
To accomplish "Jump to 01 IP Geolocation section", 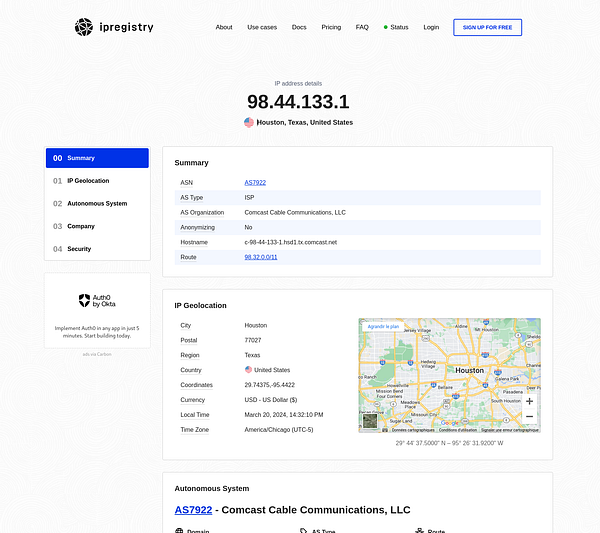I will [97, 181].
